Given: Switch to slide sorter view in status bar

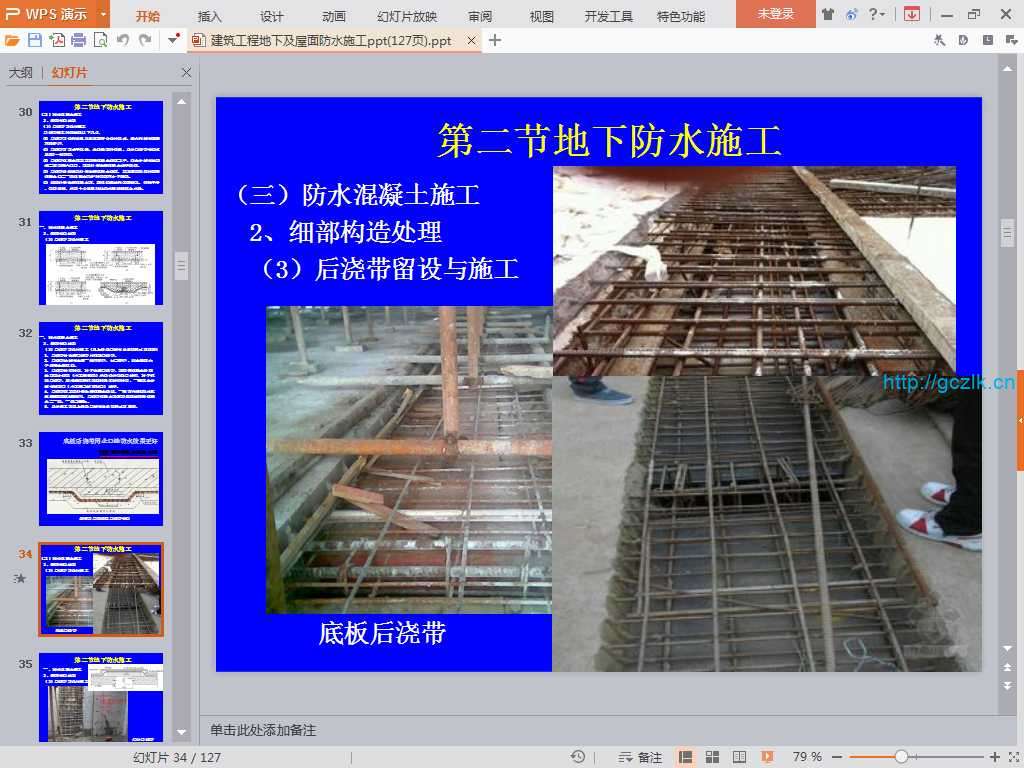Looking at the screenshot, I should (x=713, y=757).
